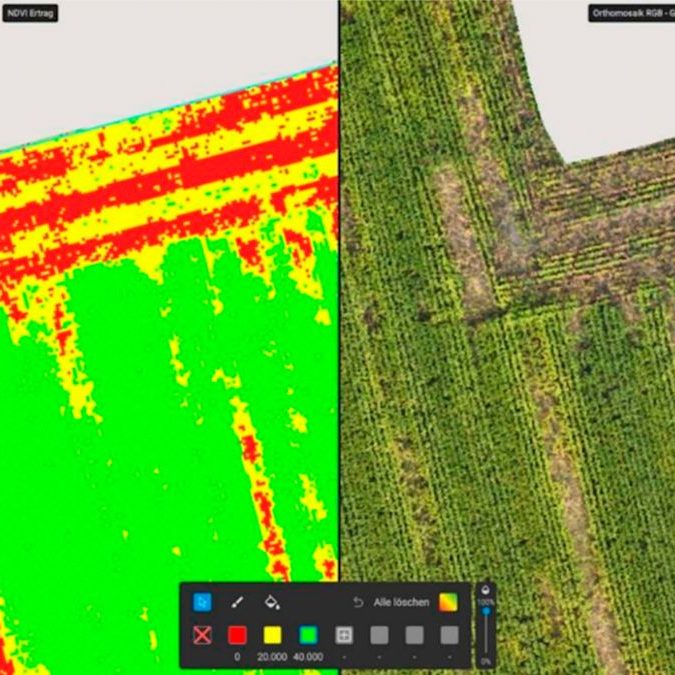Select the paint bucket fill tool

pos(271,602)
